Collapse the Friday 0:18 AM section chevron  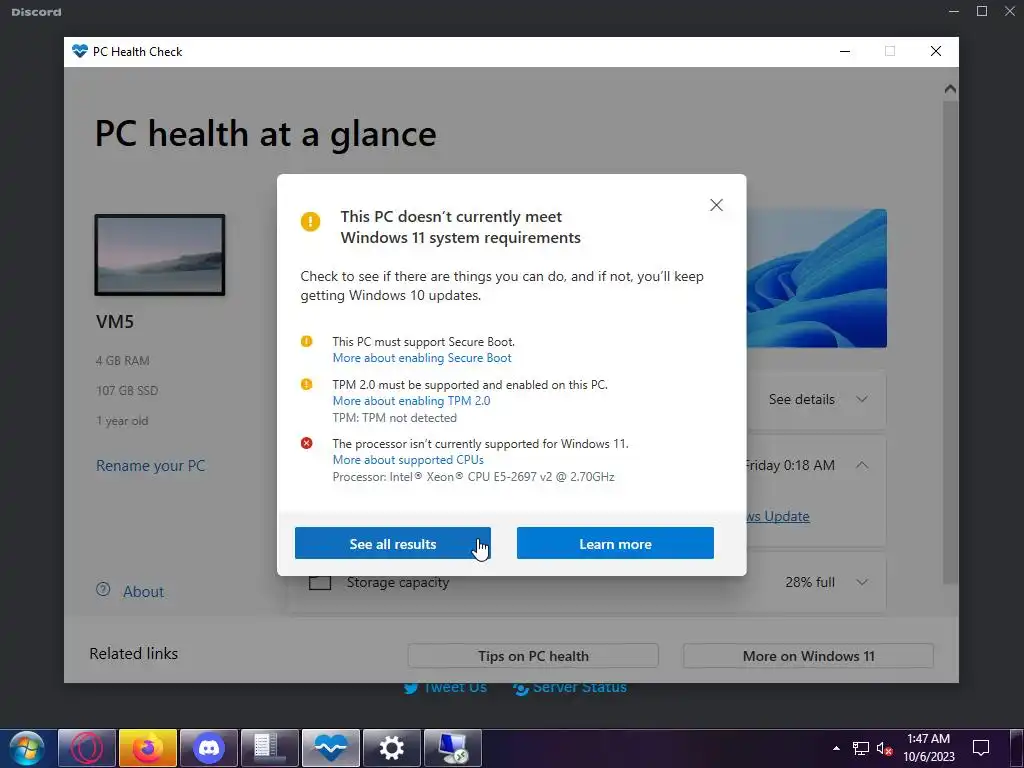862,465
